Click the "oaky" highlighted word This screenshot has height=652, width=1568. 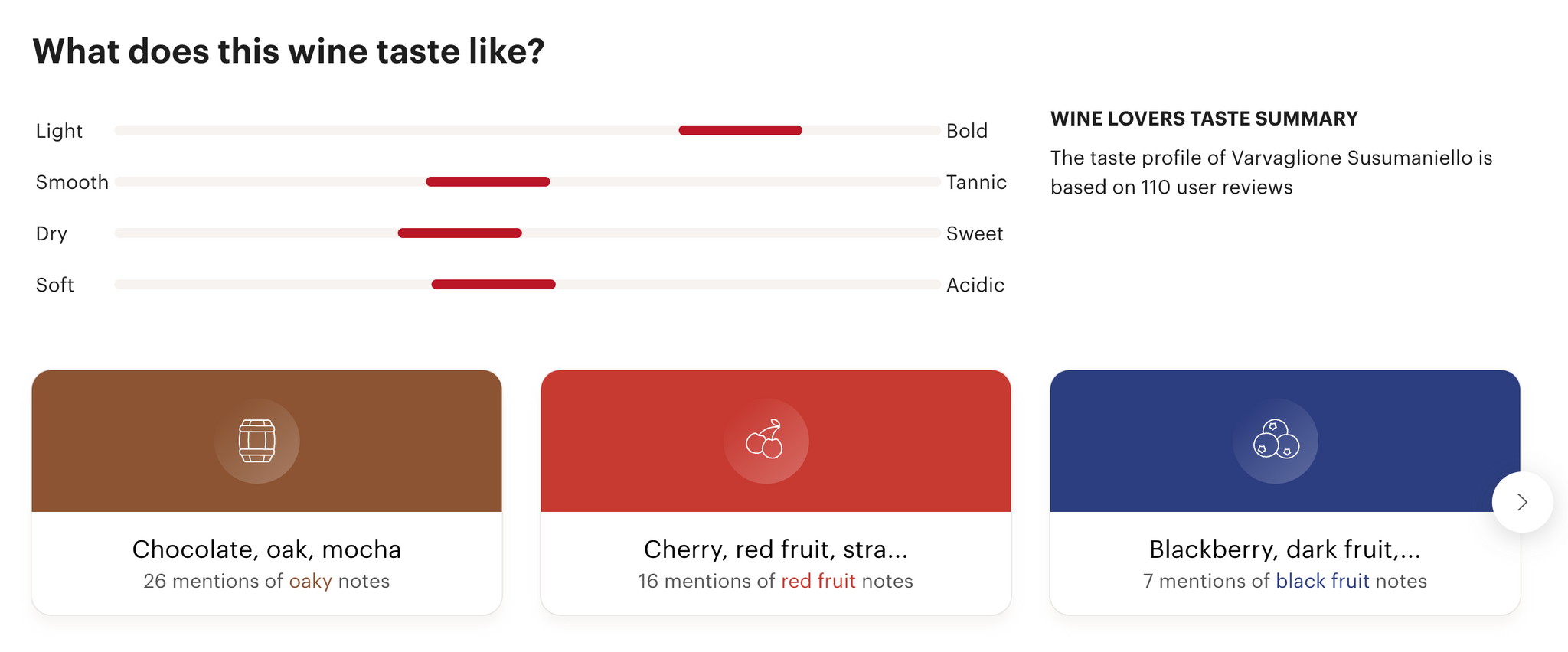(310, 582)
